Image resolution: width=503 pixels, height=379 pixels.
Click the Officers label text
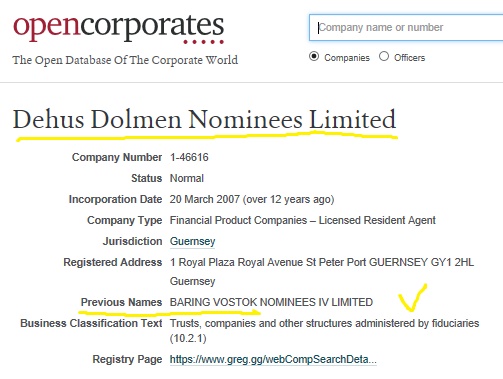(409, 58)
